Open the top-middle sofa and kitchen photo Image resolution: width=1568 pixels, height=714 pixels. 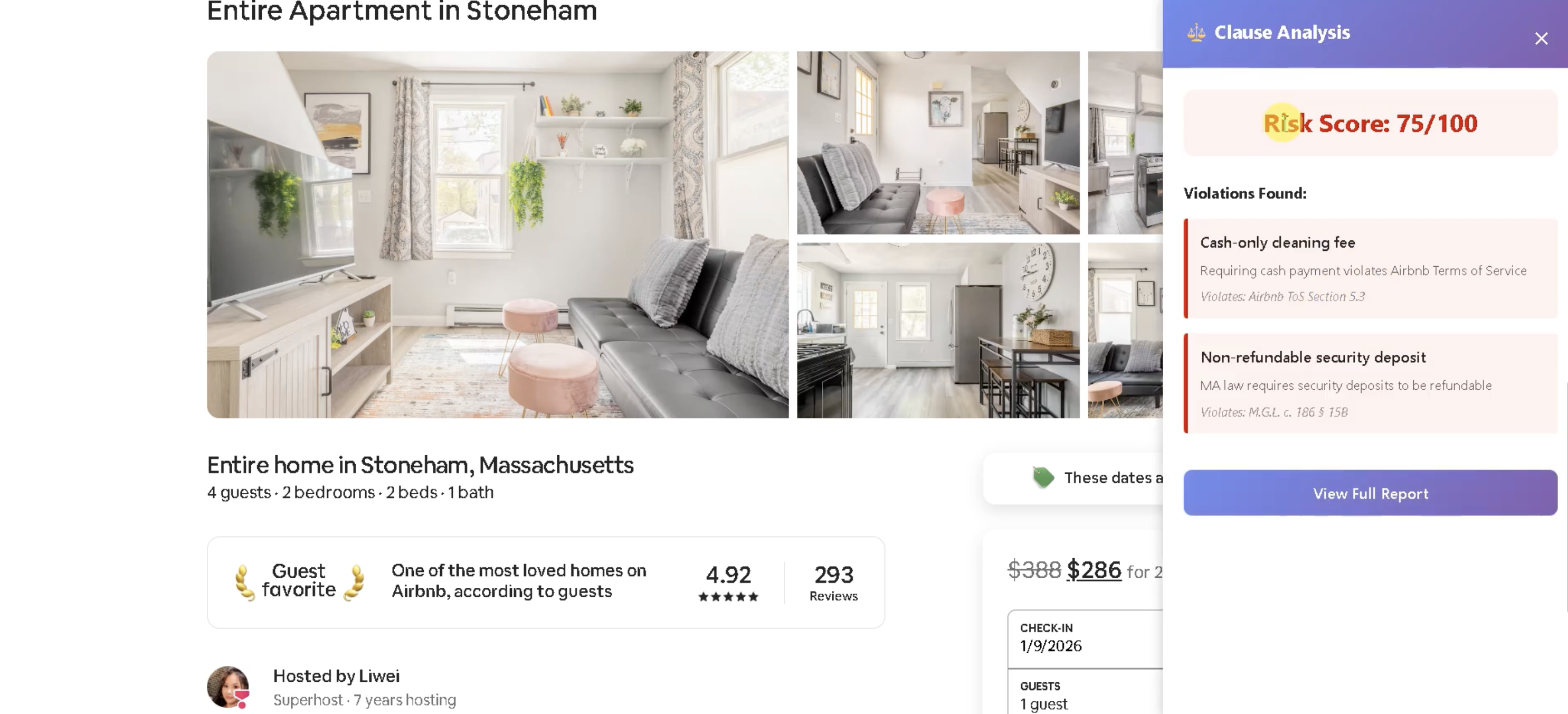tap(938, 143)
